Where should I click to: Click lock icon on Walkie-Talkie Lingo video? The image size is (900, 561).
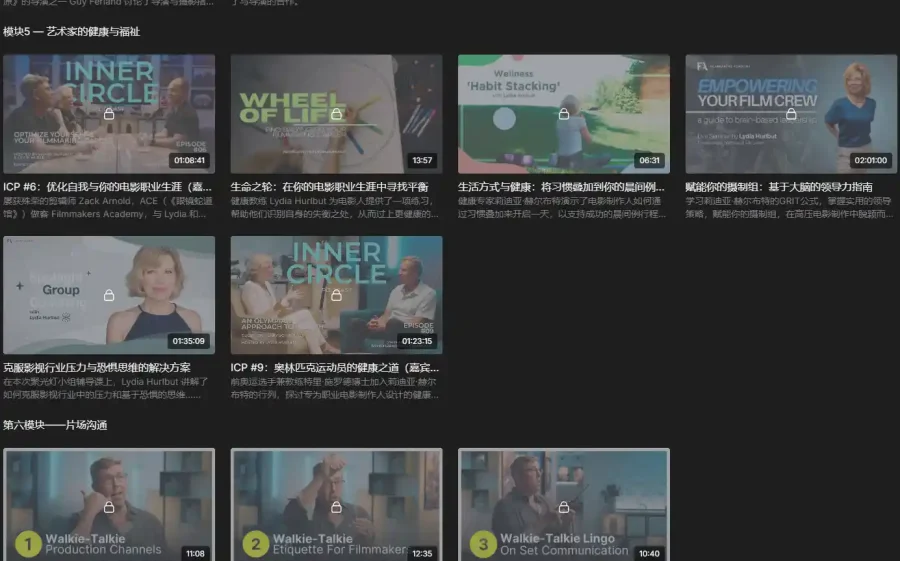coord(564,508)
